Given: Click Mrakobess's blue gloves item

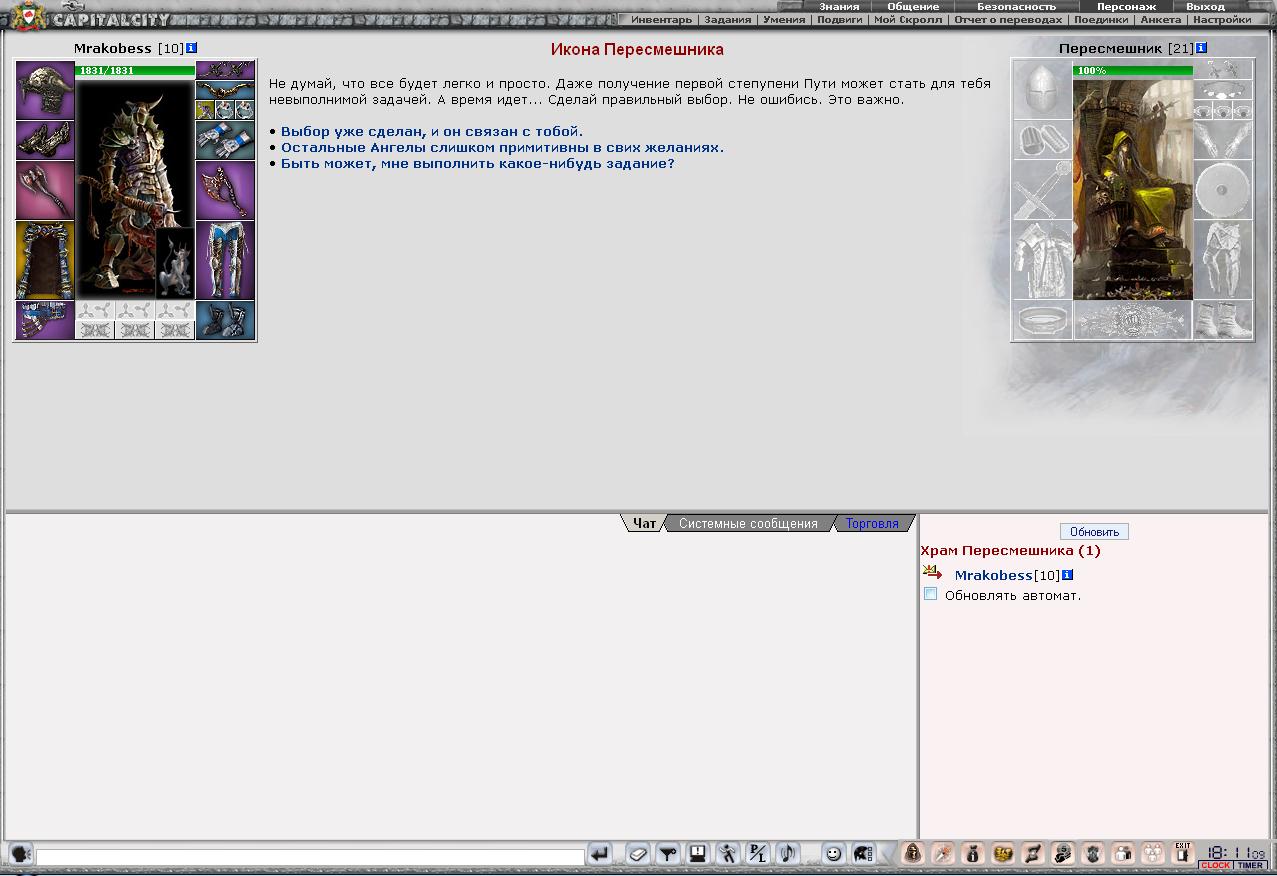Looking at the screenshot, I should pyautogui.click(x=225, y=140).
